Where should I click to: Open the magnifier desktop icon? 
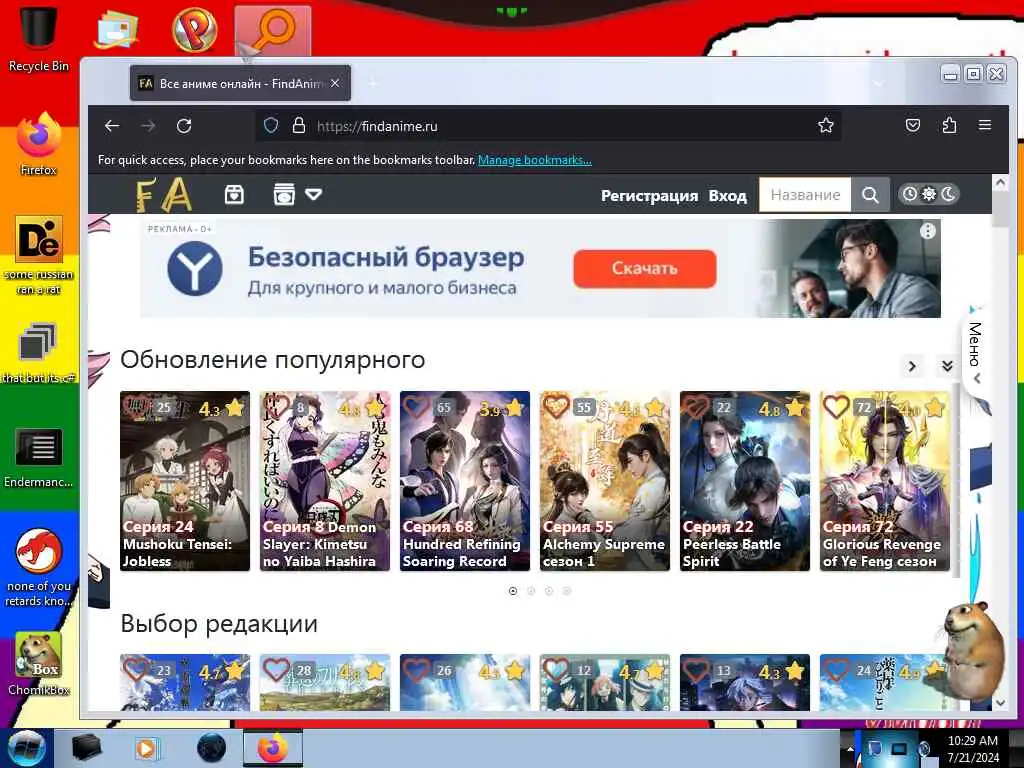[x=273, y=30]
